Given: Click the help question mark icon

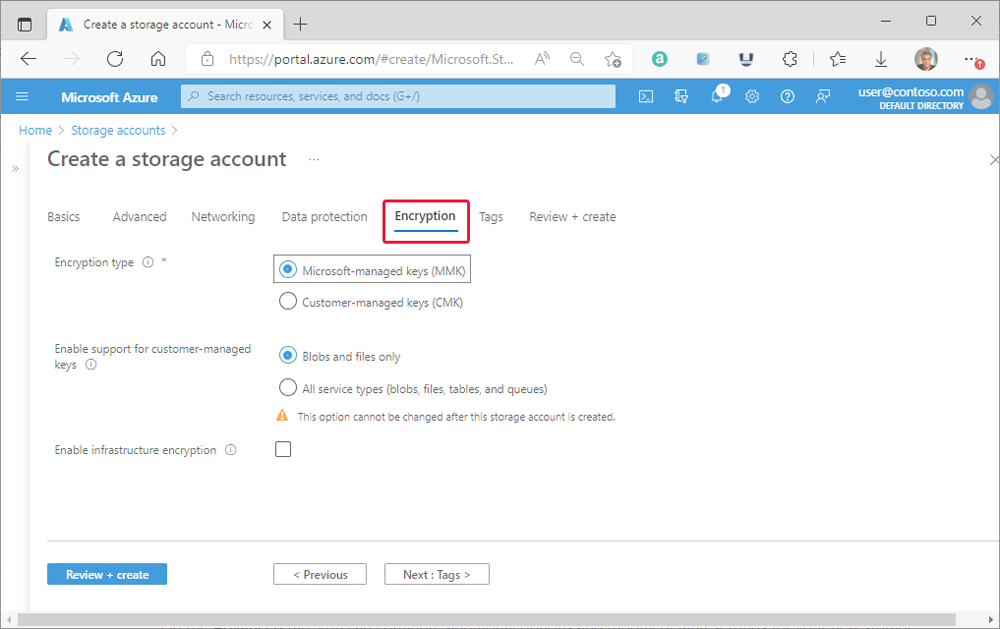Looking at the screenshot, I should [787, 96].
